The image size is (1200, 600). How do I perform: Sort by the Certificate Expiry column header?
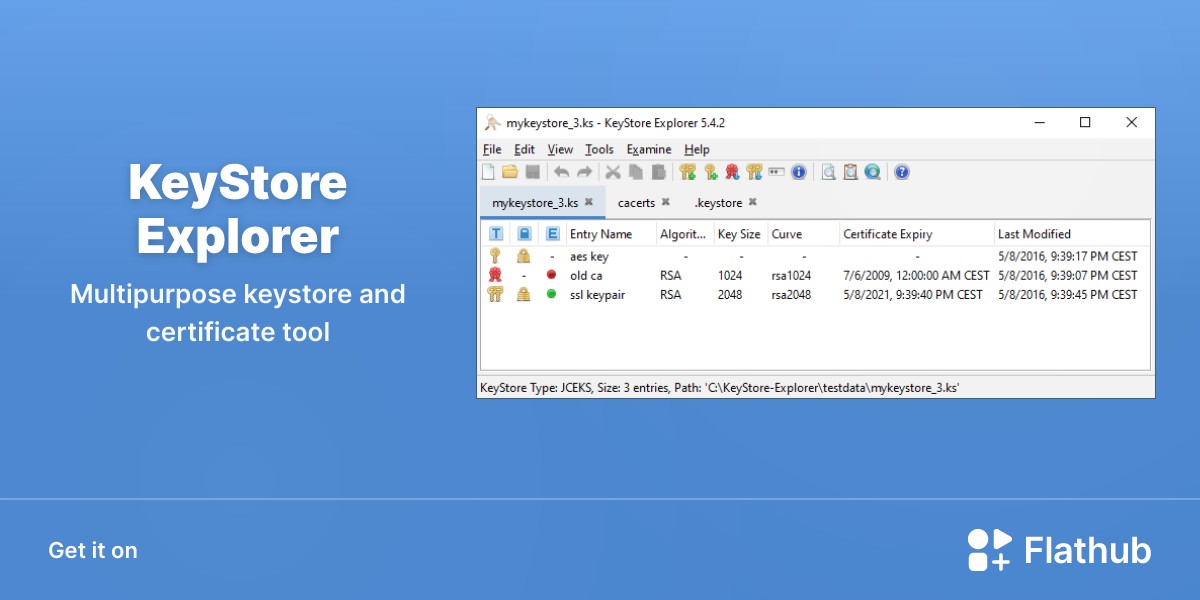[x=917, y=234]
